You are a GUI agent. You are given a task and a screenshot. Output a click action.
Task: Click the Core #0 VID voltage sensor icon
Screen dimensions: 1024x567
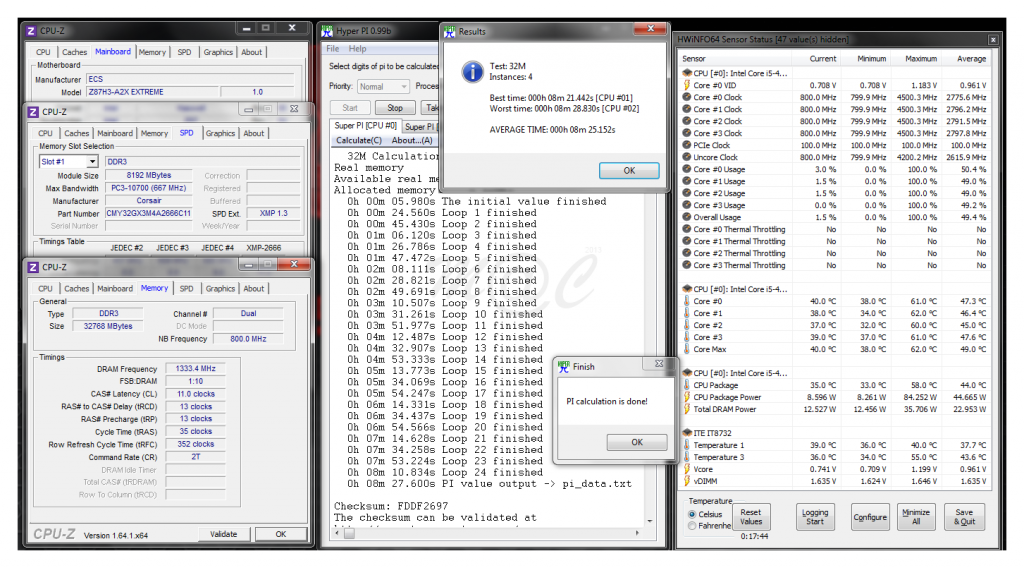point(686,85)
